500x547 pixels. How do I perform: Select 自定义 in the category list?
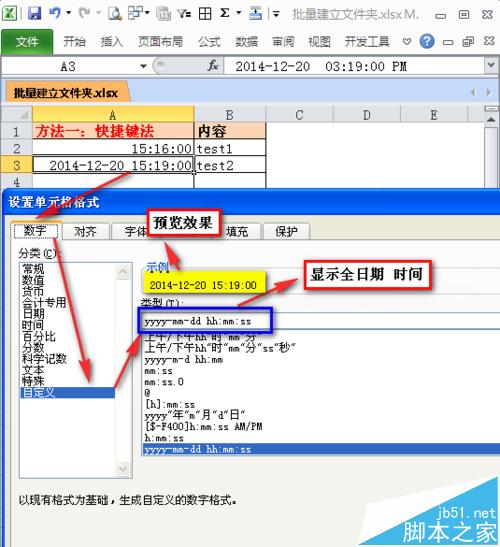(x=68, y=392)
